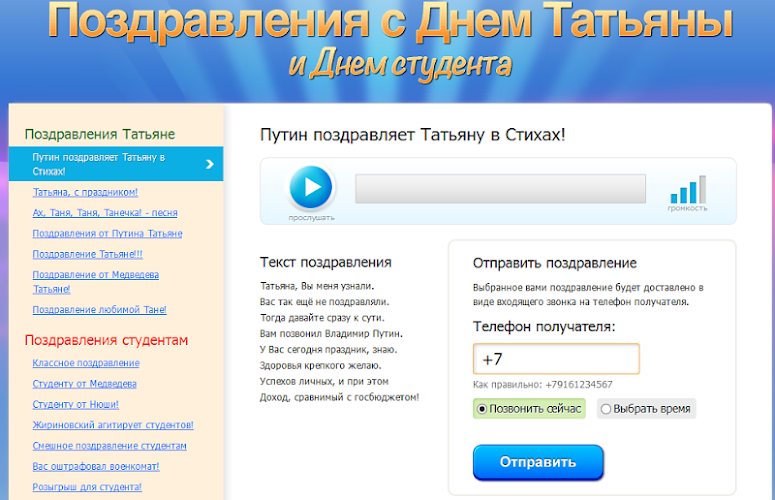Open 'Ах, Таня, Таня, Танечка! - песня' link
This screenshot has width=775, height=500.
(x=105, y=212)
